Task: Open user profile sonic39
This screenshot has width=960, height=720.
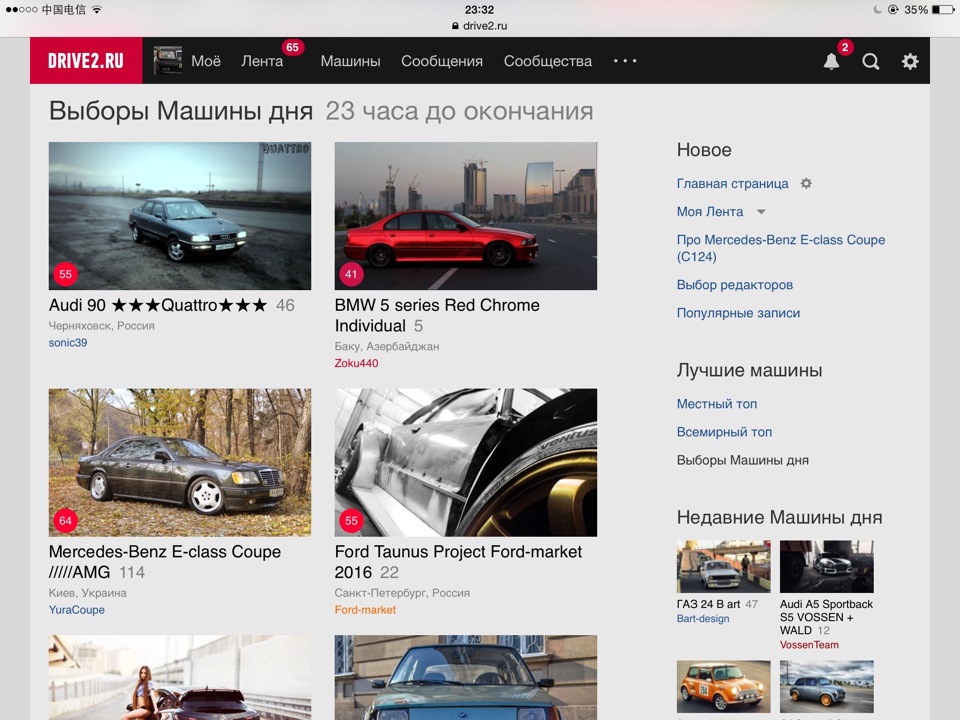Action: click(68, 343)
